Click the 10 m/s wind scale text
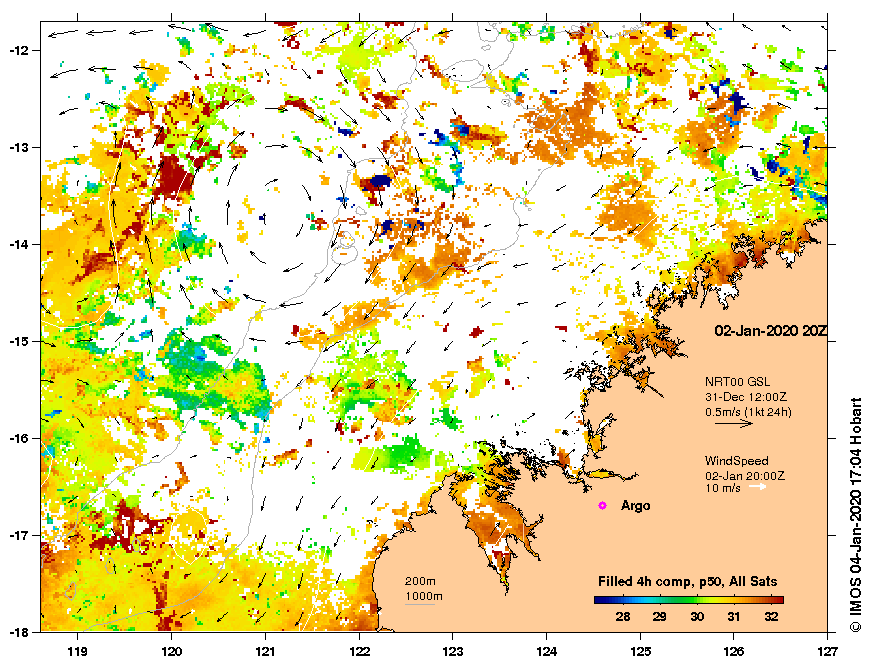This screenshot has width=871, height=666. click(x=723, y=488)
